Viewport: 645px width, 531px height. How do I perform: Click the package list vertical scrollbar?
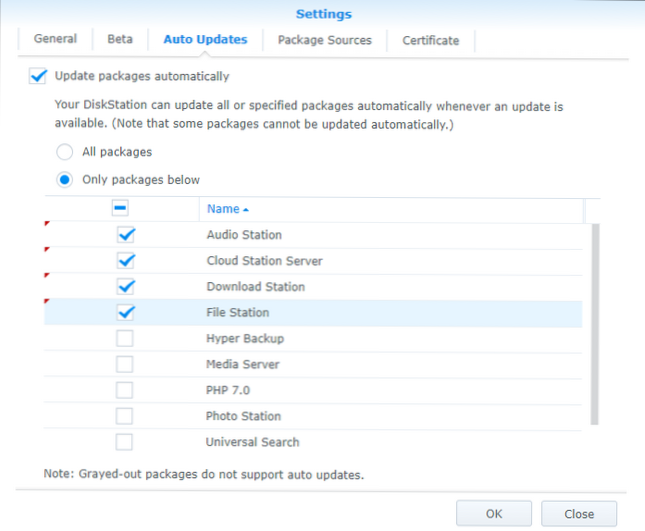coord(592,320)
